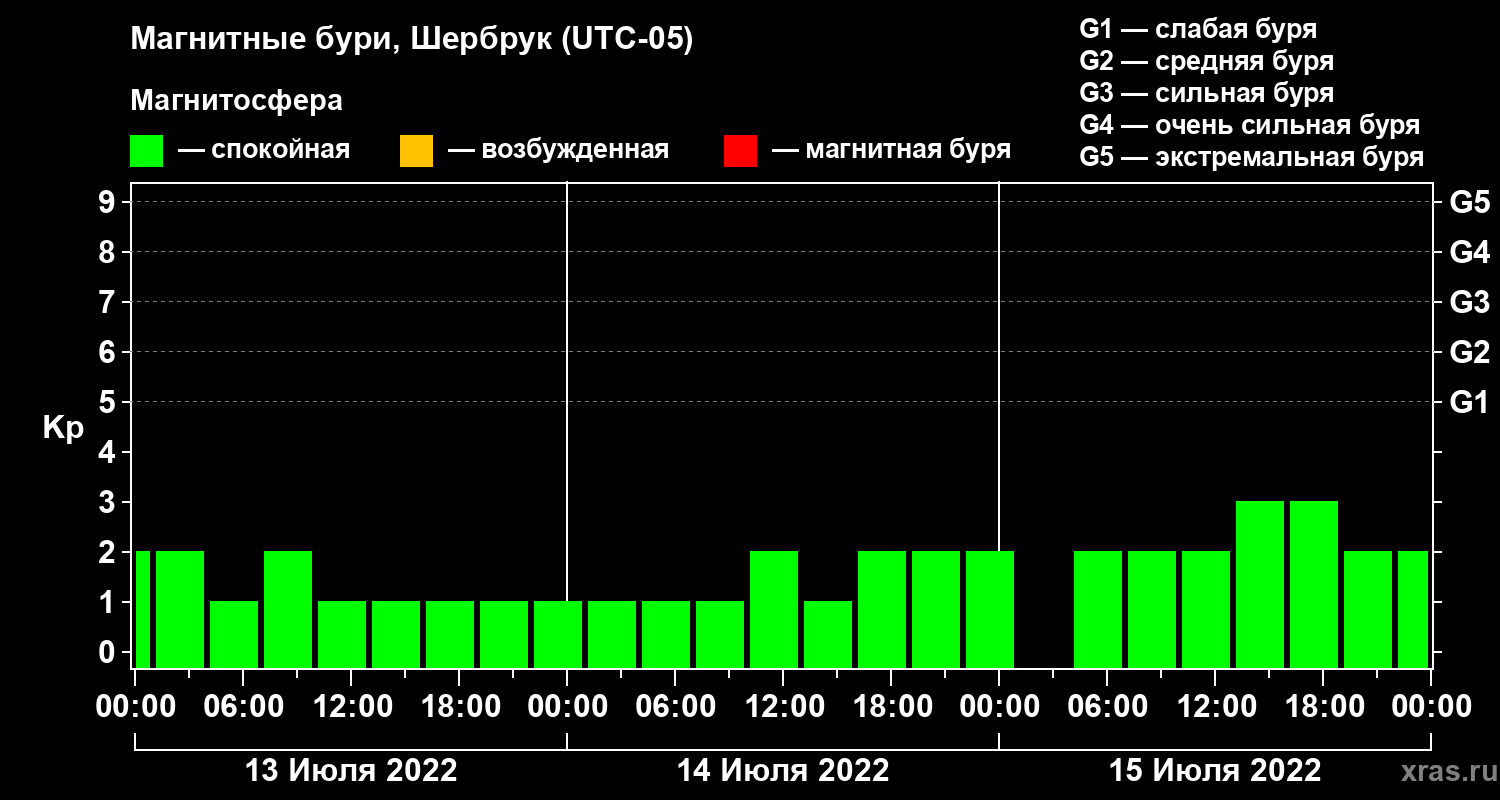
Task: Click the 'Магнитосфера' heading
Action: point(236,101)
